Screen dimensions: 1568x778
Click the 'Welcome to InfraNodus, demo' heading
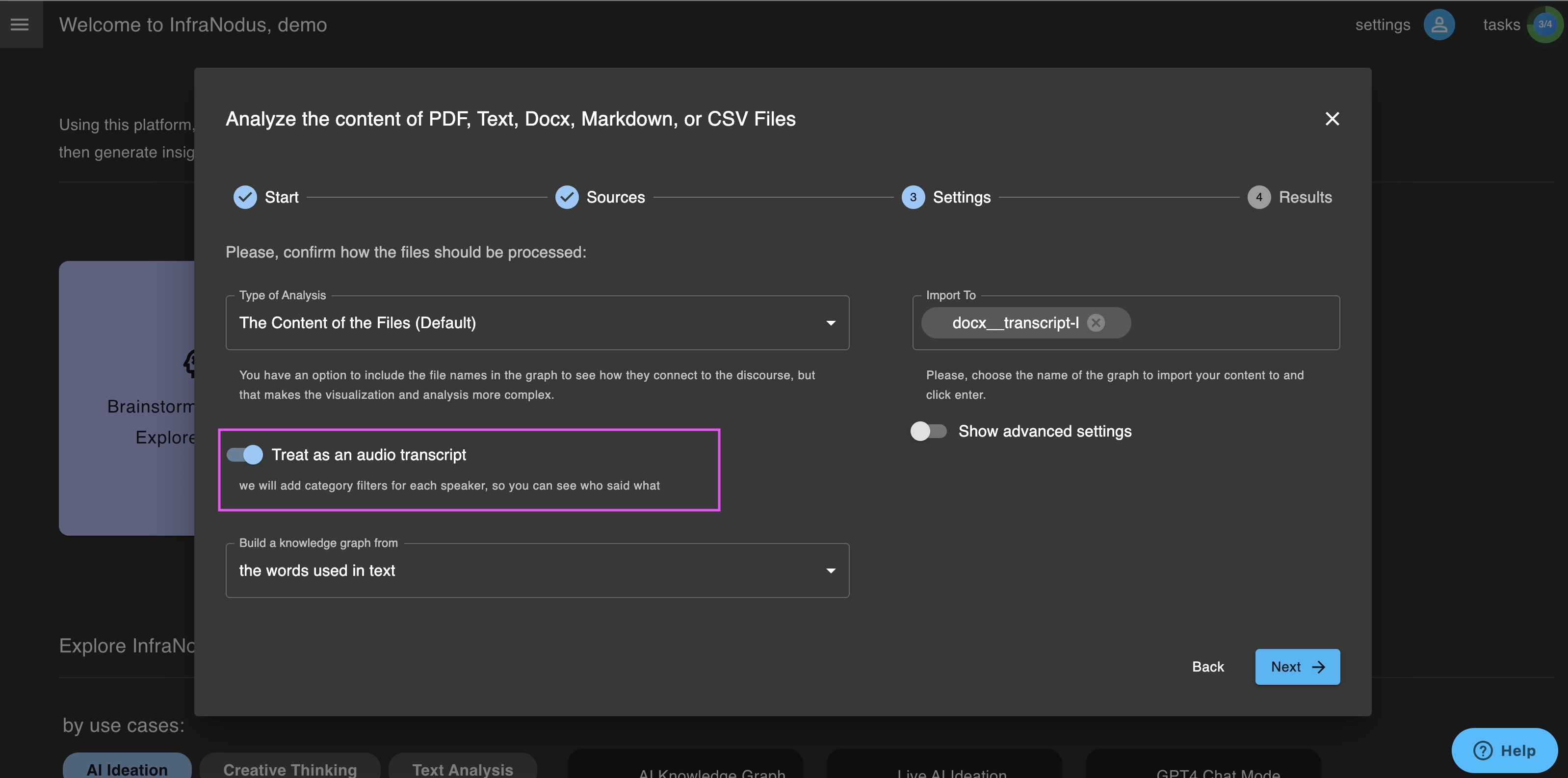tap(193, 25)
